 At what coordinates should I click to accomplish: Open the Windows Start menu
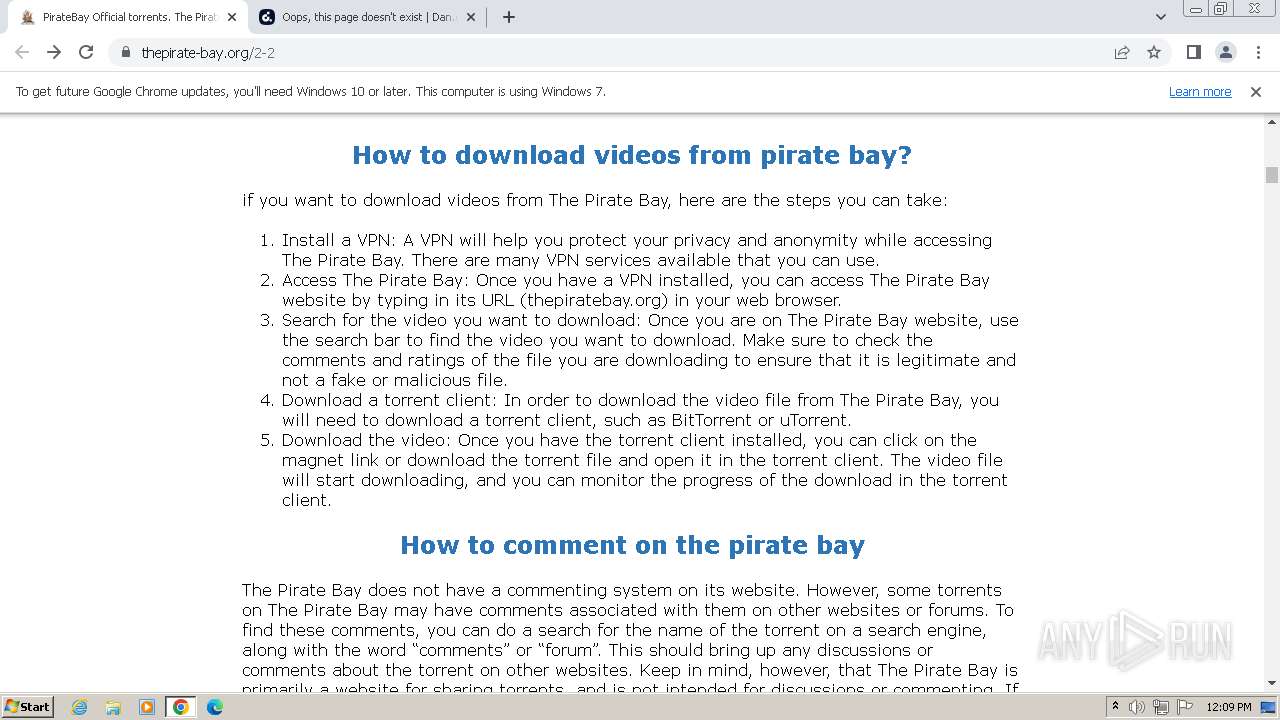27,706
